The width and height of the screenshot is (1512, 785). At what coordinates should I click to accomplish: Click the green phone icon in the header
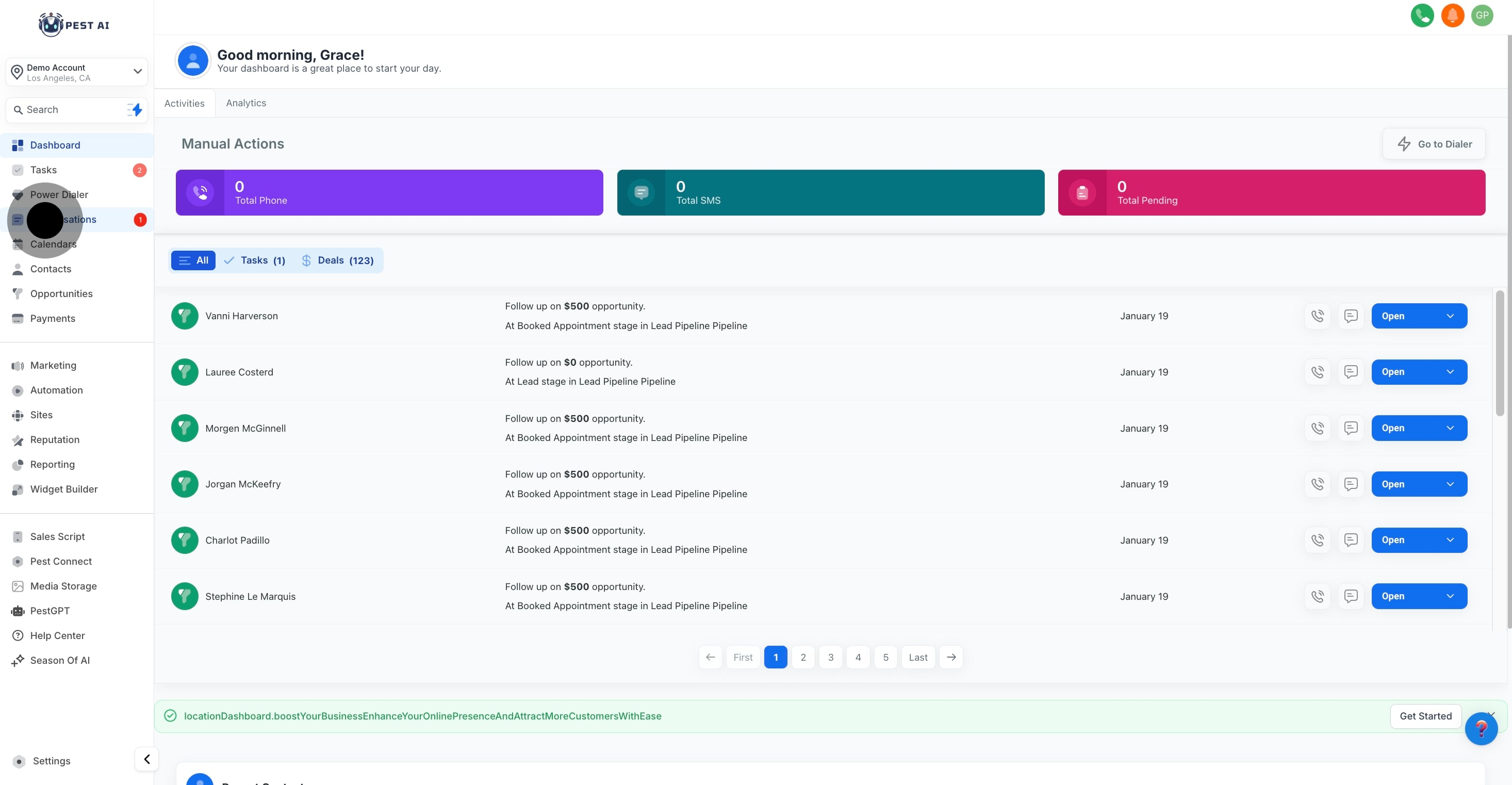(1422, 15)
